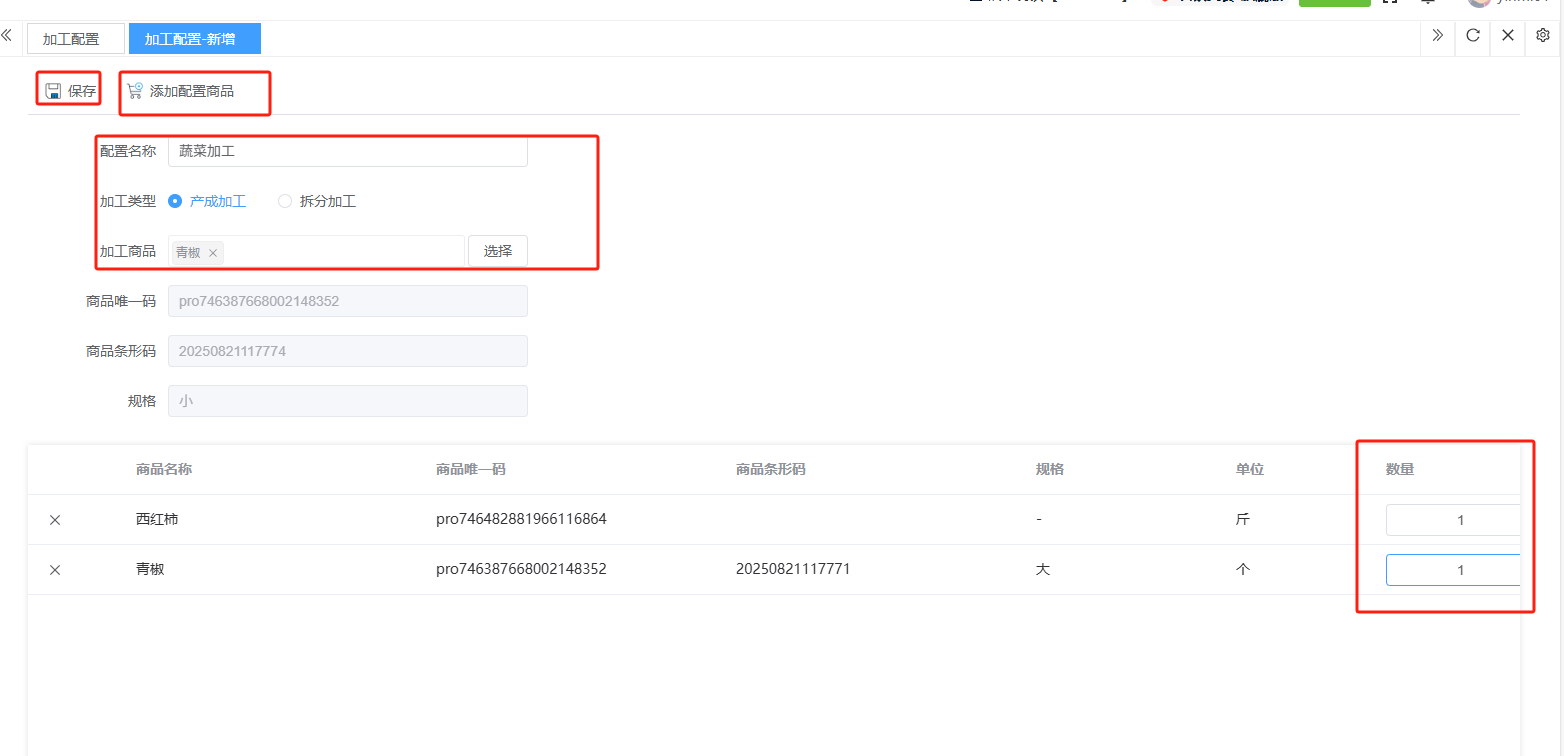1564x756 pixels.
Task: Click the 西红柿 quantity input
Action: [1453, 520]
